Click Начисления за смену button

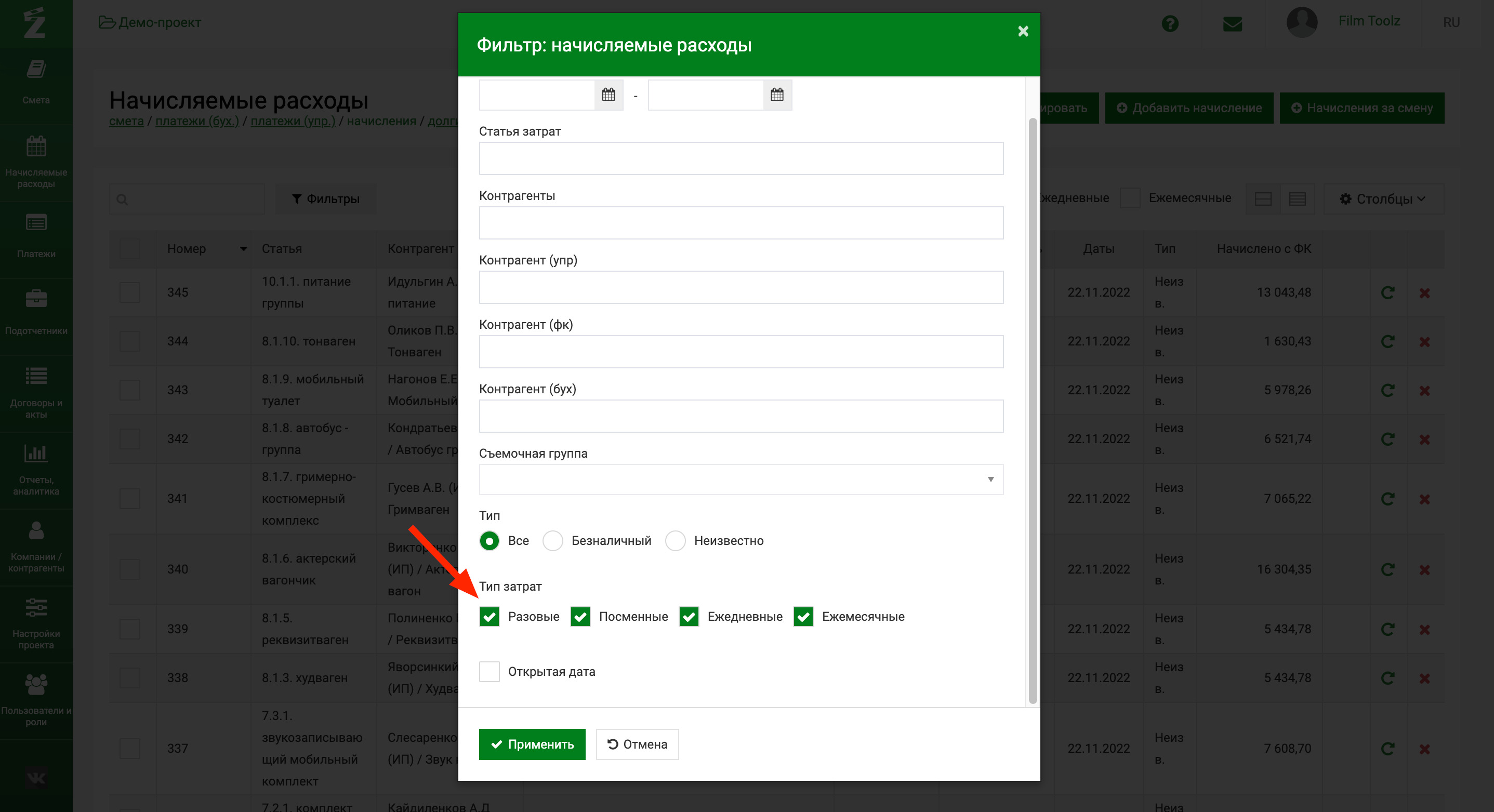[x=1362, y=108]
